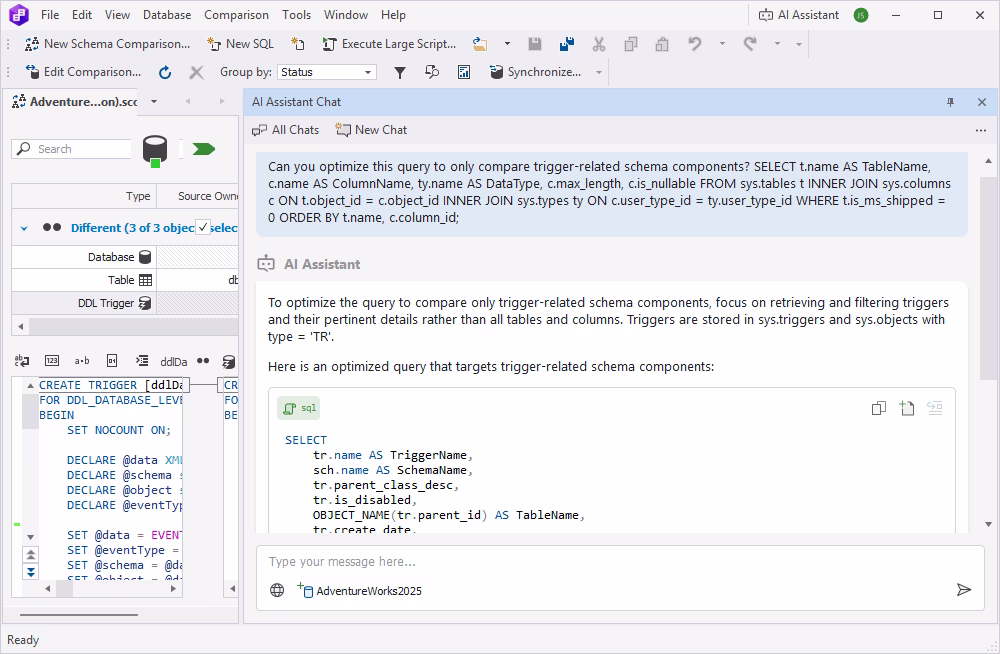Image resolution: width=1000 pixels, height=654 pixels.
Task: Toggle ignore case icon in diff toolbar
Action: click(22, 361)
